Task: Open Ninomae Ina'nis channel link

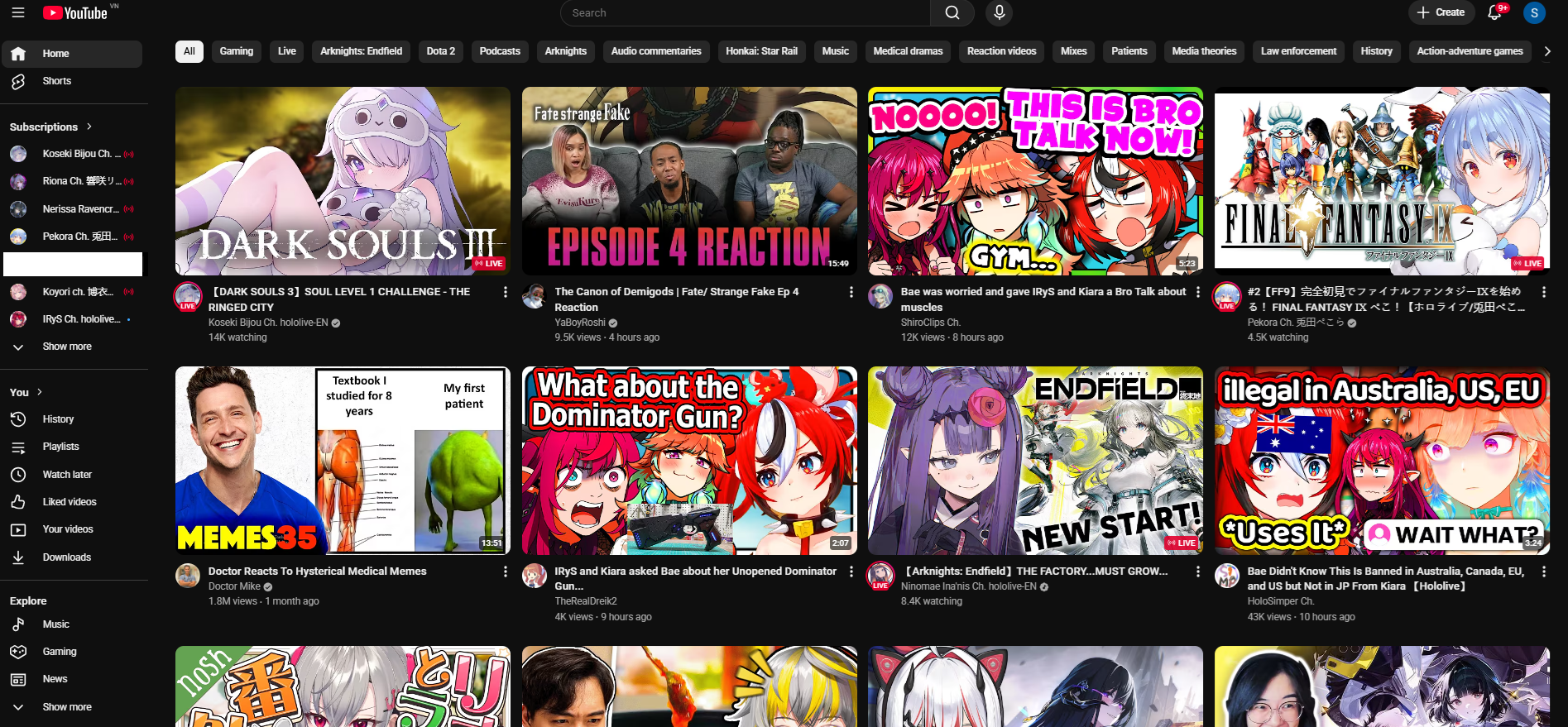Action: (969, 586)
